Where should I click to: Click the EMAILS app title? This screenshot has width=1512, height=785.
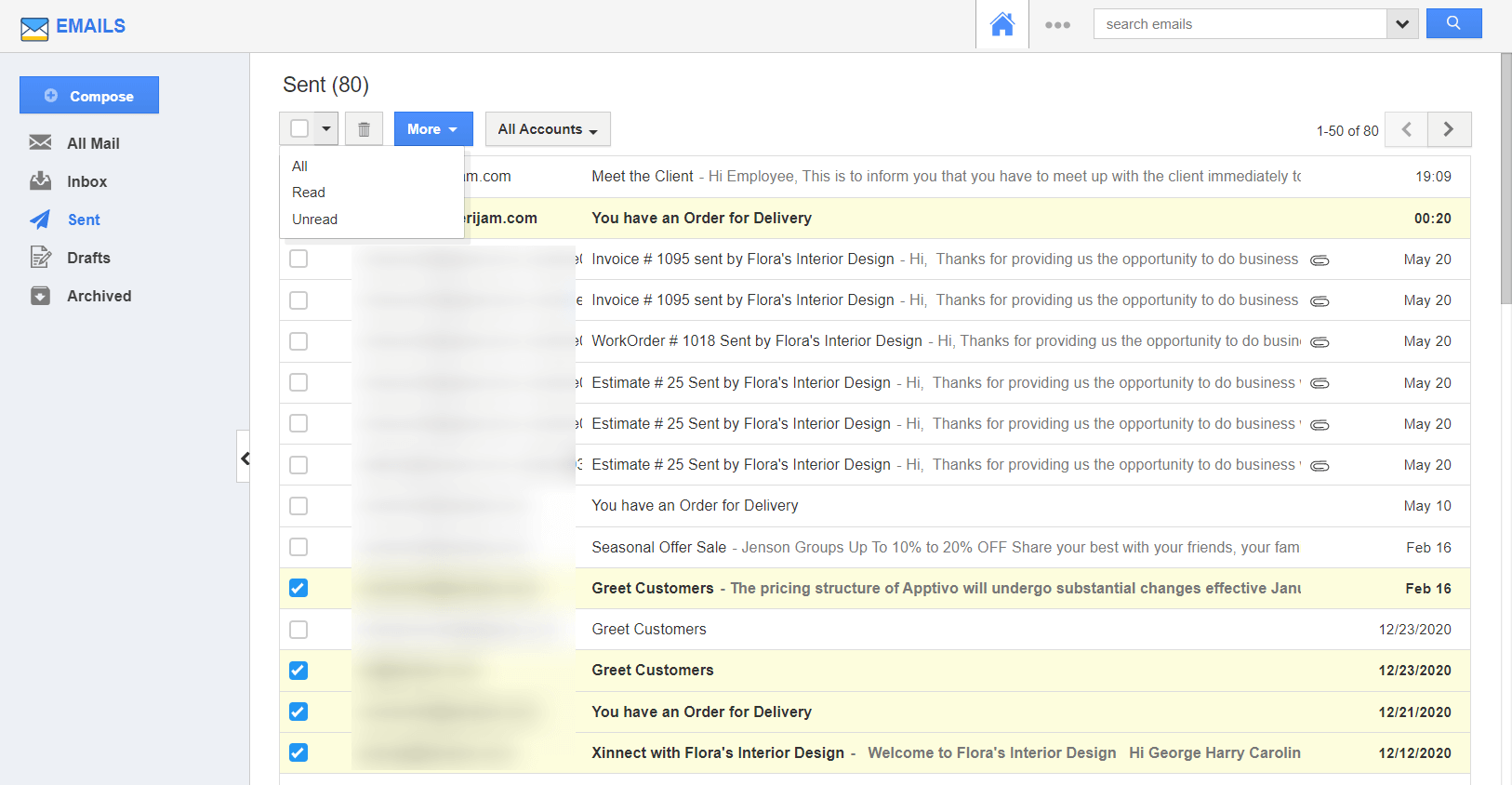[90, 26]
